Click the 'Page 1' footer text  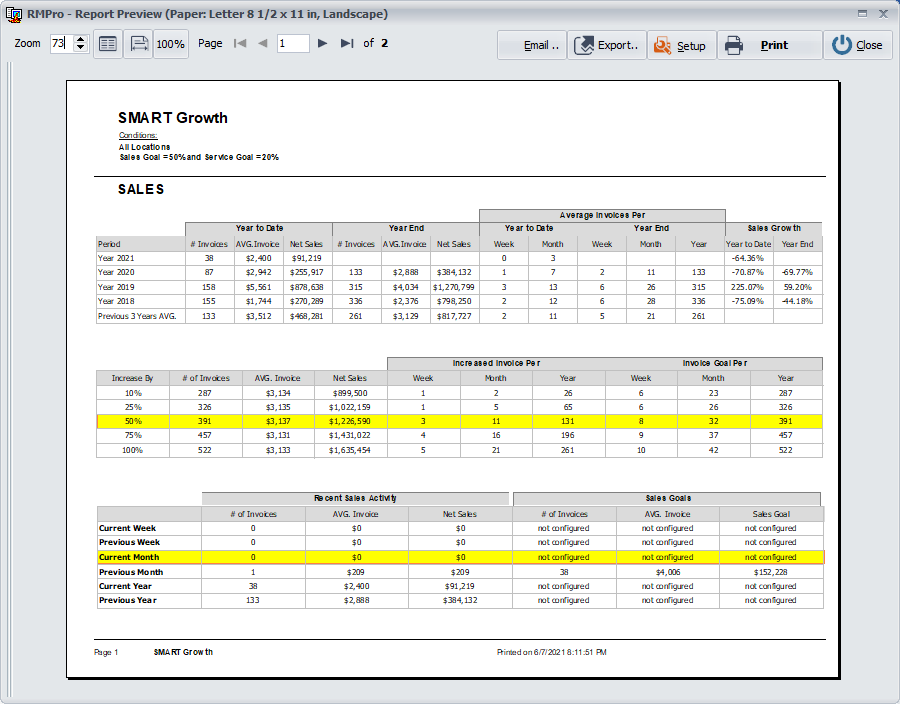[106, 652]
